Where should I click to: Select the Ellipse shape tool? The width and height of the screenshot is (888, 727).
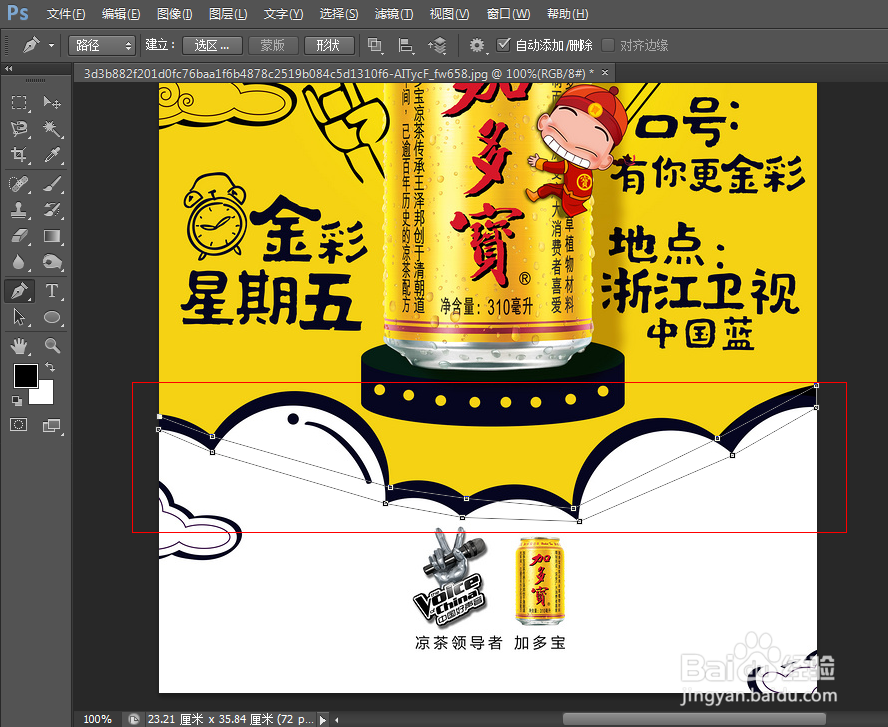[52, 317]
